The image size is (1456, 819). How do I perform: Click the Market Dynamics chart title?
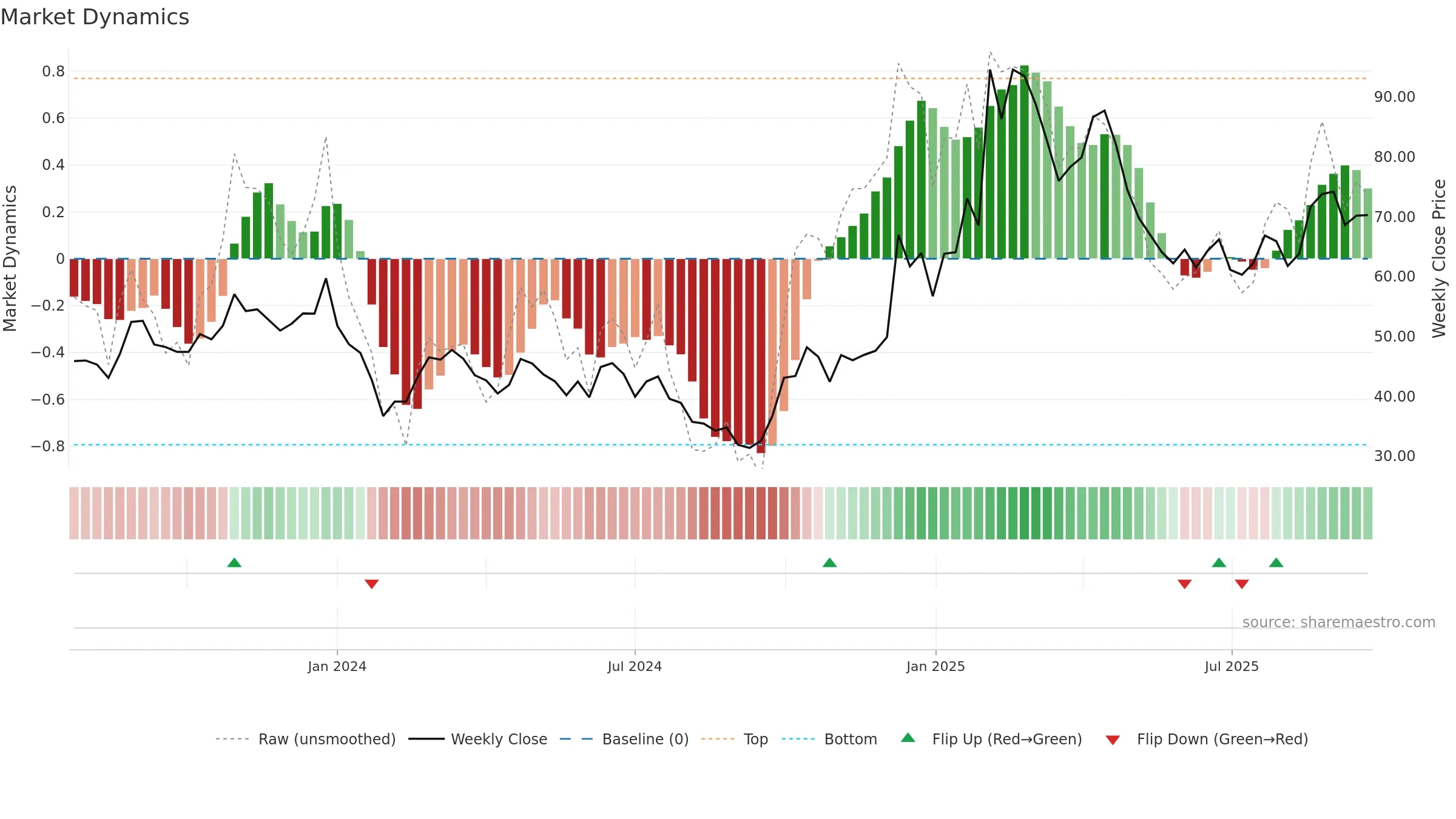[95, 17]
